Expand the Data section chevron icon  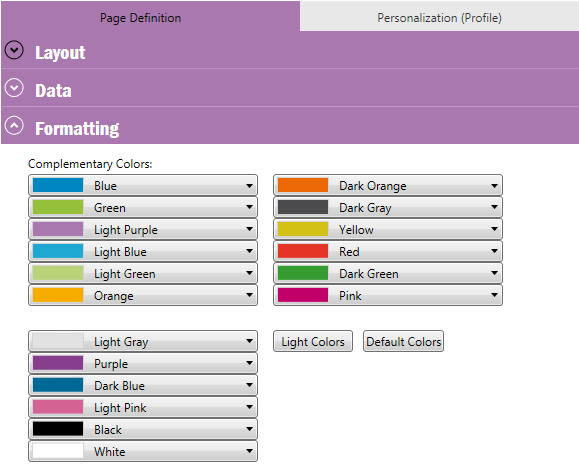tap(14, 88)
